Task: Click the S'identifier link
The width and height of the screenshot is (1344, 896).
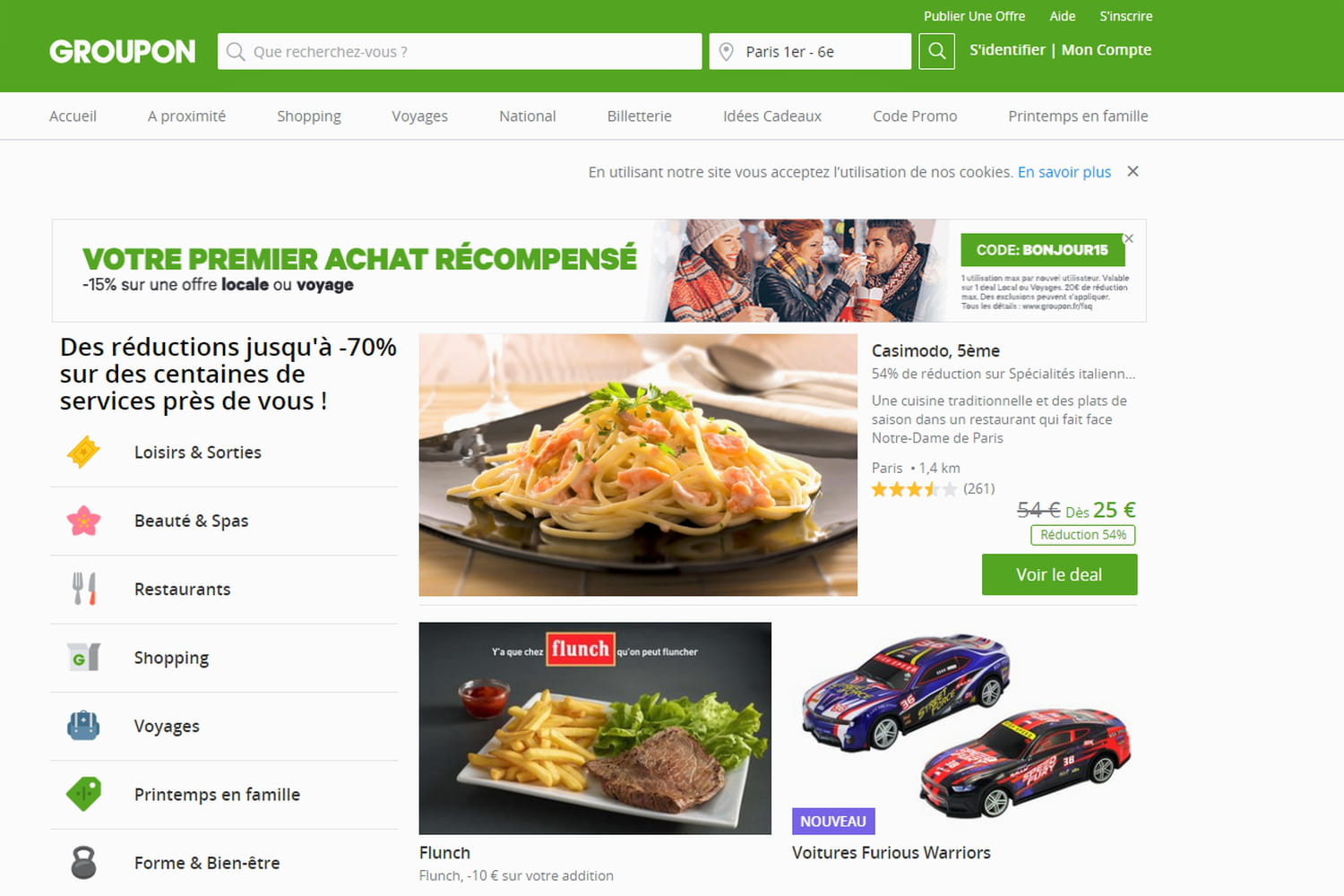Action: pyautogui.click(x=1007, y=50)
